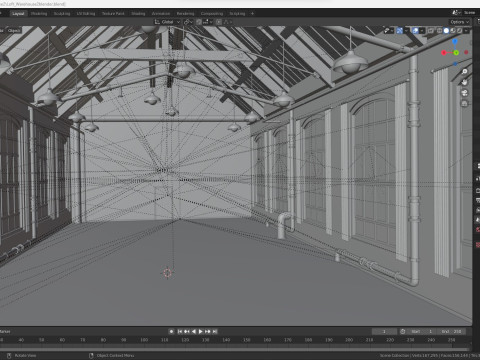480x360 pixels.
Task: Play animation in reverse
Action: tap(194, 331)
